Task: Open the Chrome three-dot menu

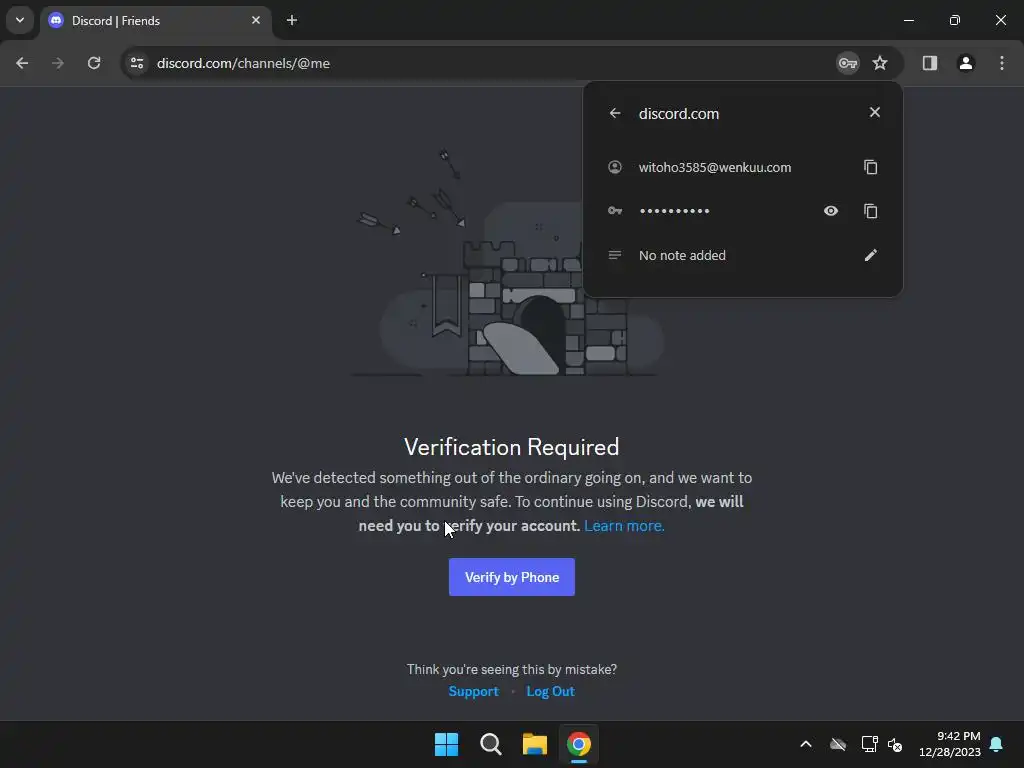Action: click(1002, 63)
